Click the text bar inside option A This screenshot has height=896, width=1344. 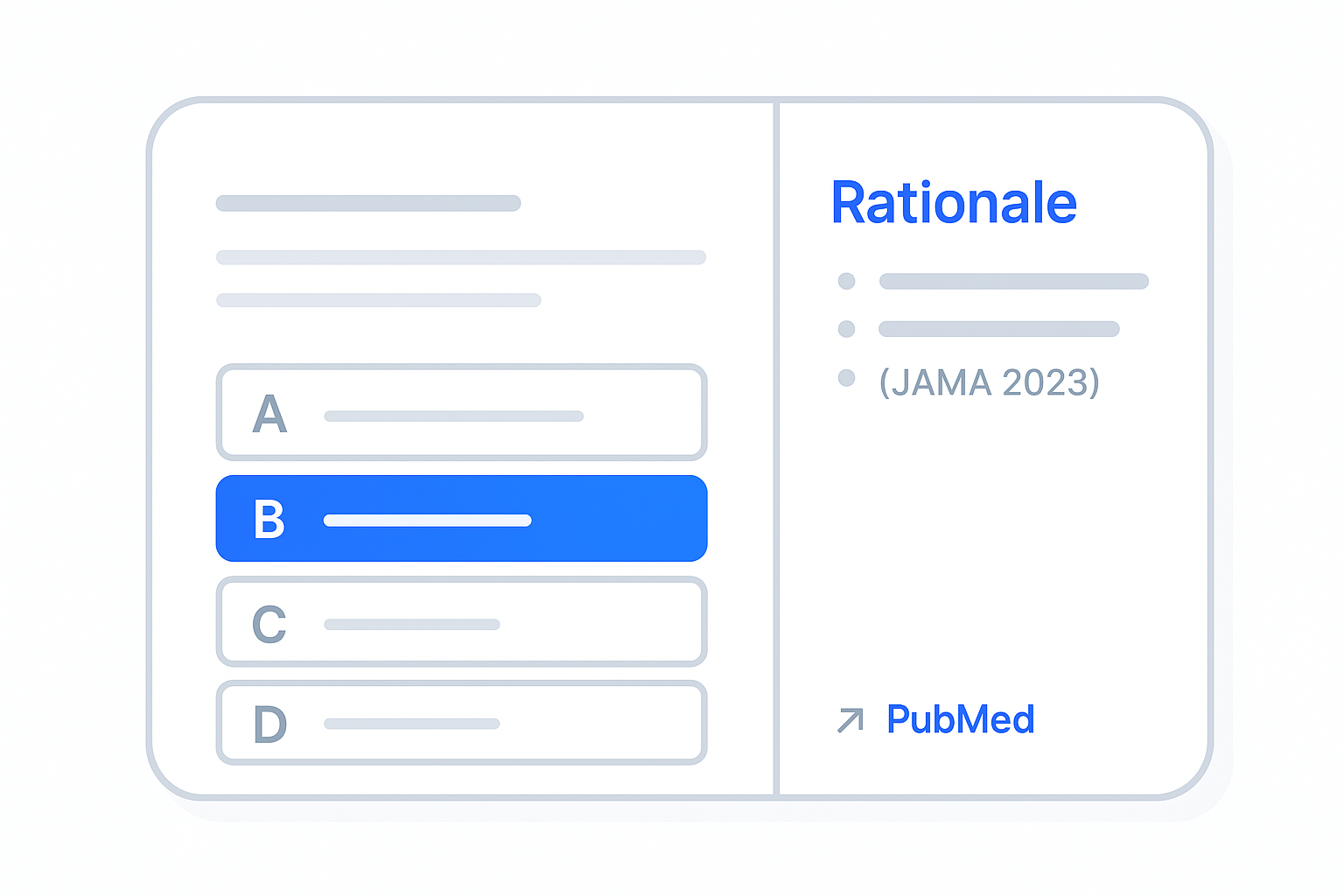click(453, 416)
